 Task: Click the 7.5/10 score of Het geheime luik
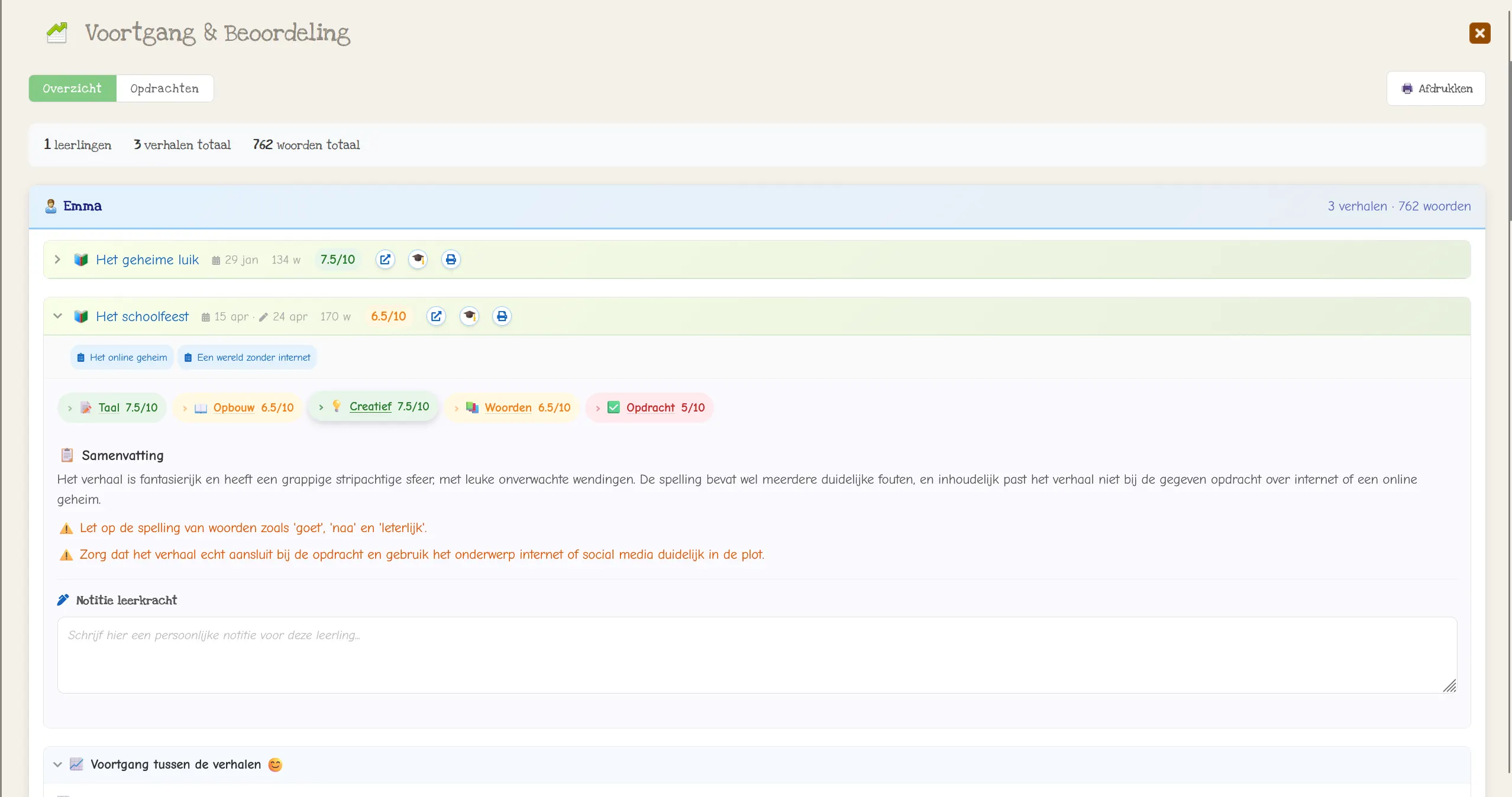tap(338, 260)
